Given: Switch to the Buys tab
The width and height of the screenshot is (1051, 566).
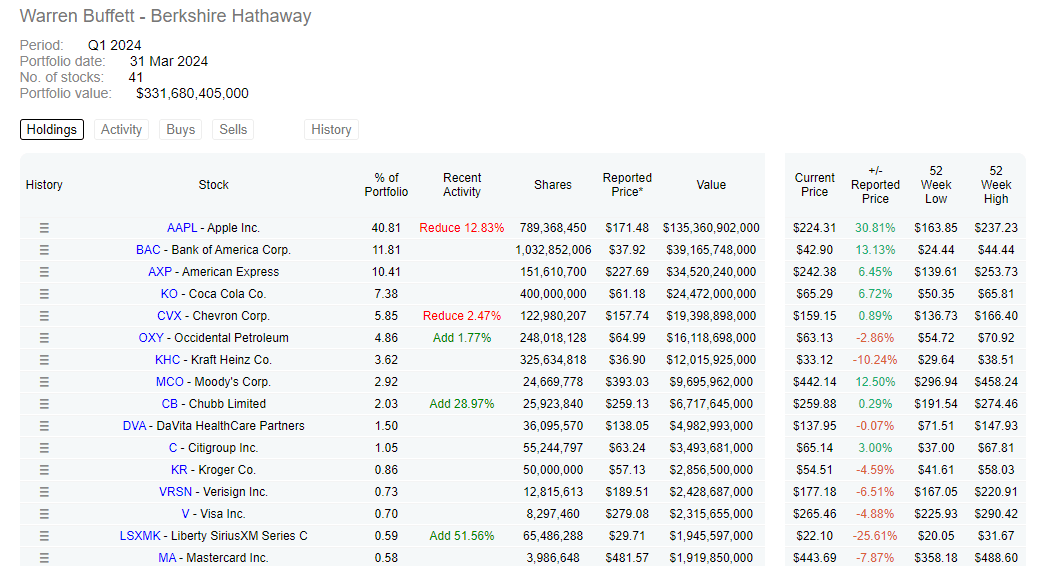Looking at the screenshot, I should (x=180, y=129).
